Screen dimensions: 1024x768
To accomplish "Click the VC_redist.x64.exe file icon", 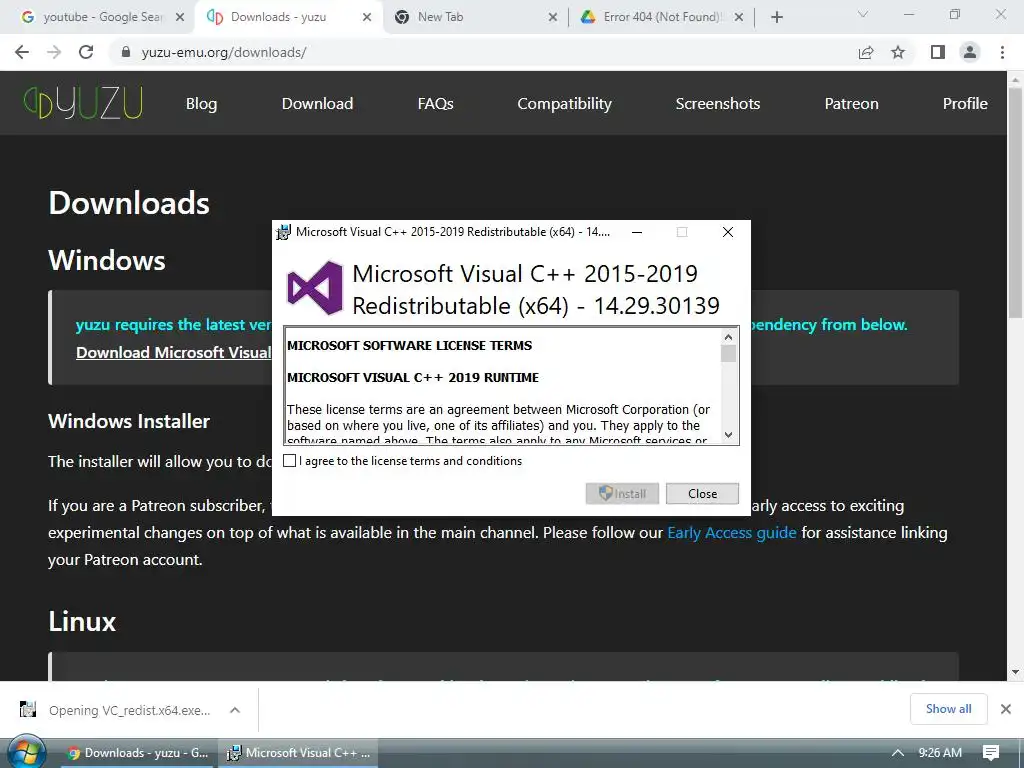I will click(x=27, y=709).
